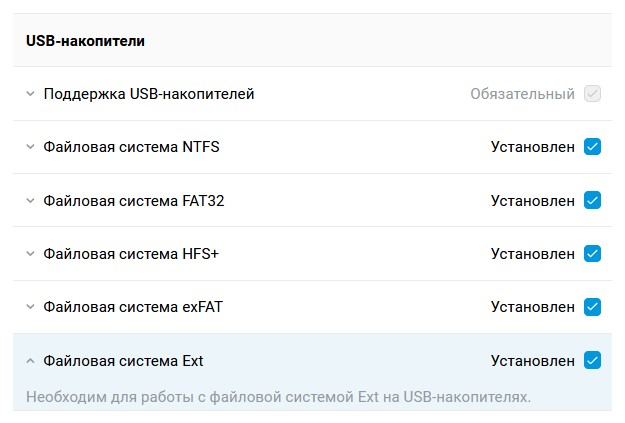Select the Файловая система FAT32 label
625x423 pixels.
click(134, 200)
